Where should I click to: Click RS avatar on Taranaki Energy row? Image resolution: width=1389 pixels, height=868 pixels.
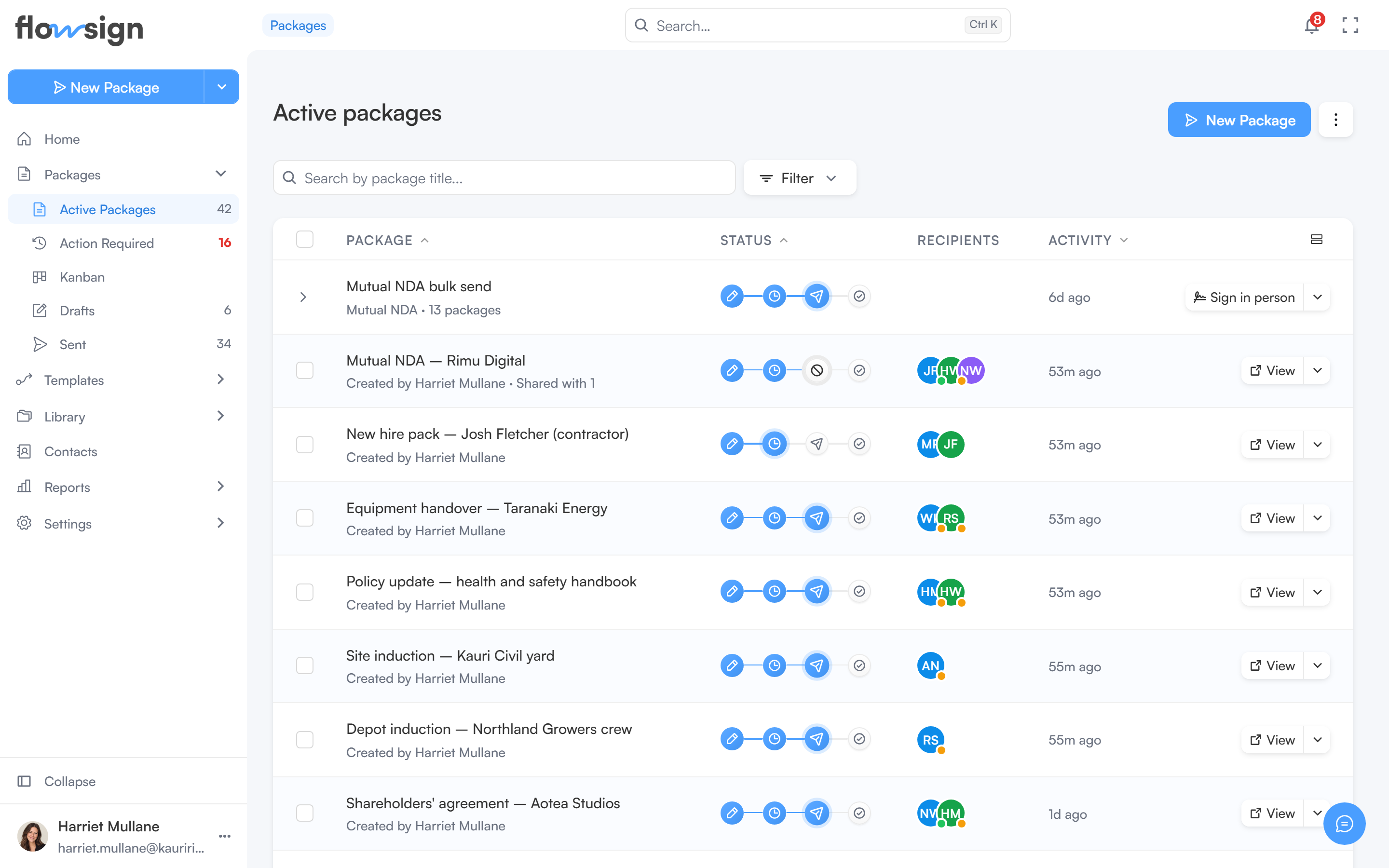[x=951, y=518]
